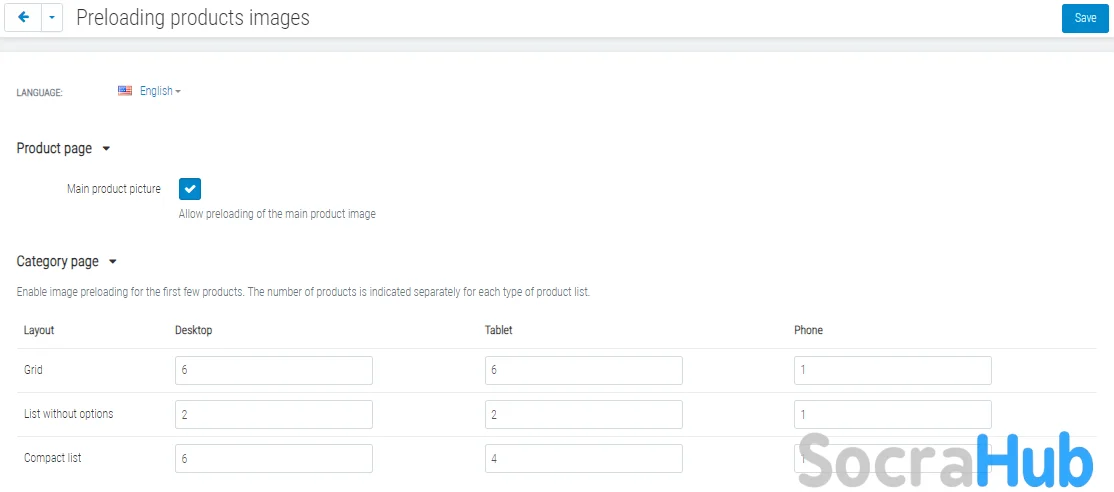Collapse the Category page section
Viewport: 1114px width, 492px height.
[x=112, y=262]
